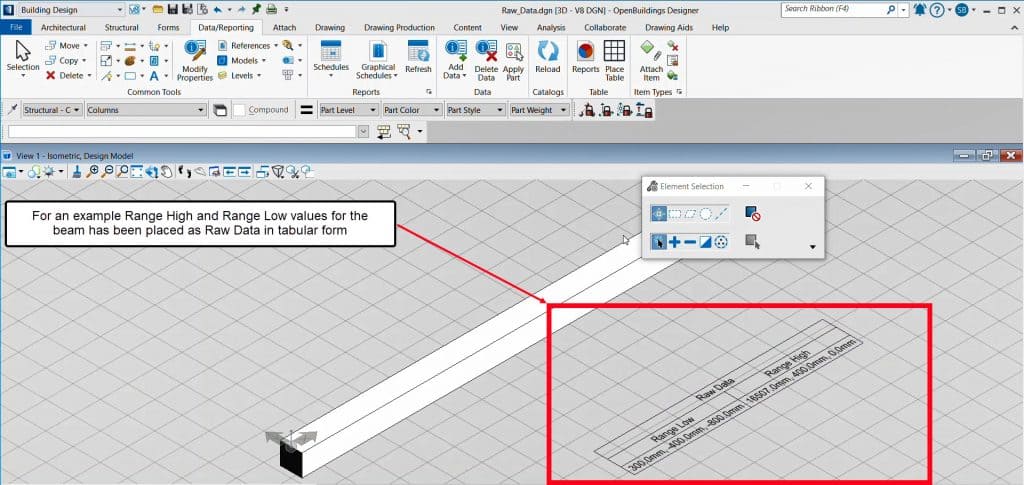The height and width of the screenshot is (485, 1024).
Task: Reload the catalogs
Action: (x=547, y=56)
